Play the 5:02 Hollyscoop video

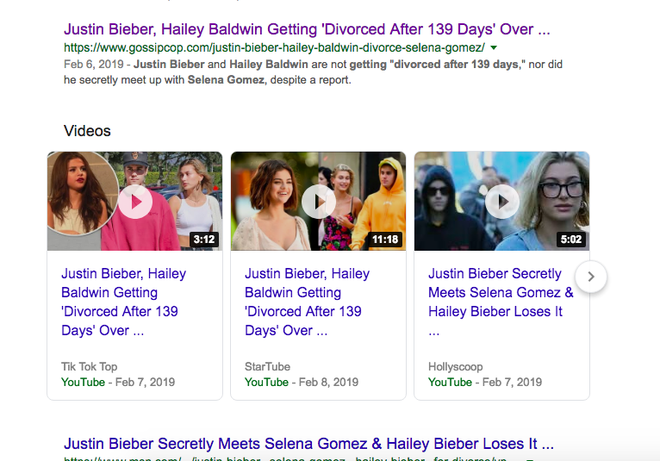[x=502, y=202]
